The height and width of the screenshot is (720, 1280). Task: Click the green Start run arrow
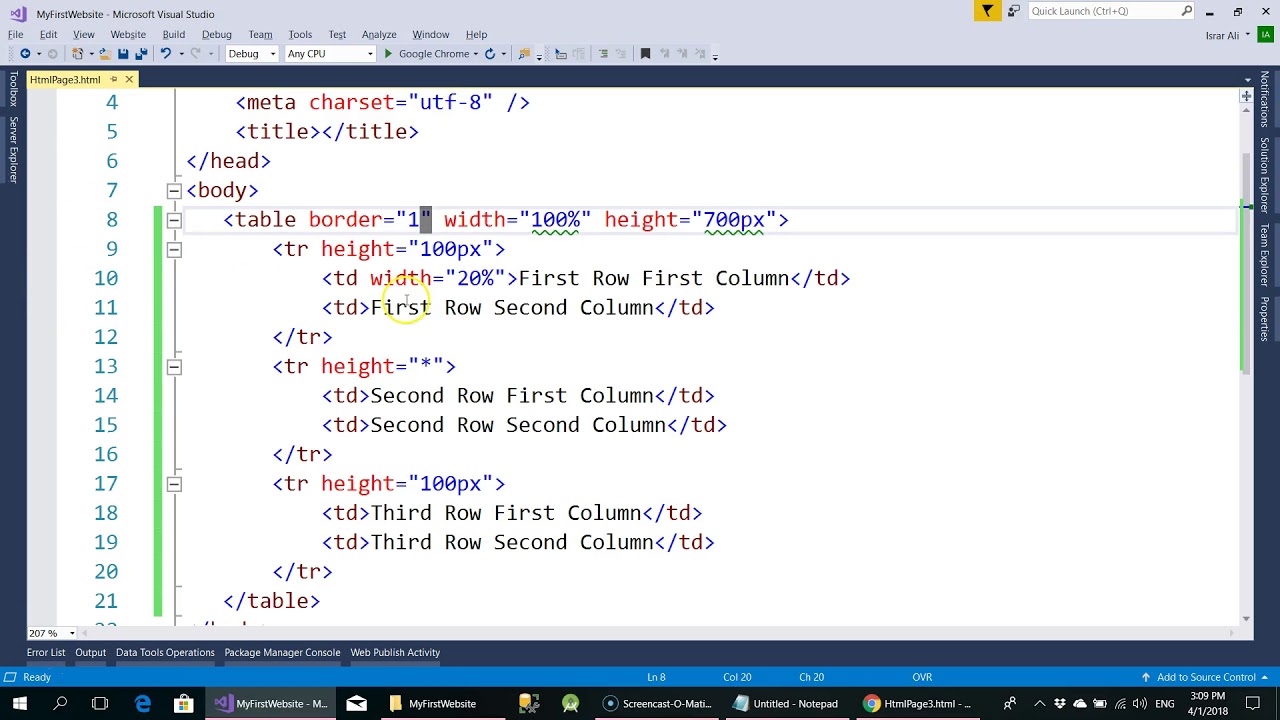click(x=388, y=54)
